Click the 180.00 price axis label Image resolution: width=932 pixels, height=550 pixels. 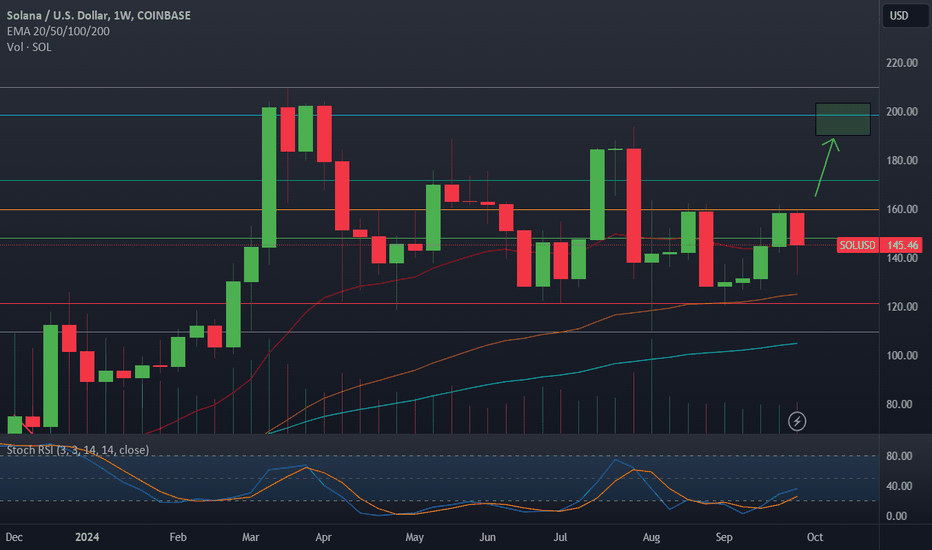click(901, 161)
